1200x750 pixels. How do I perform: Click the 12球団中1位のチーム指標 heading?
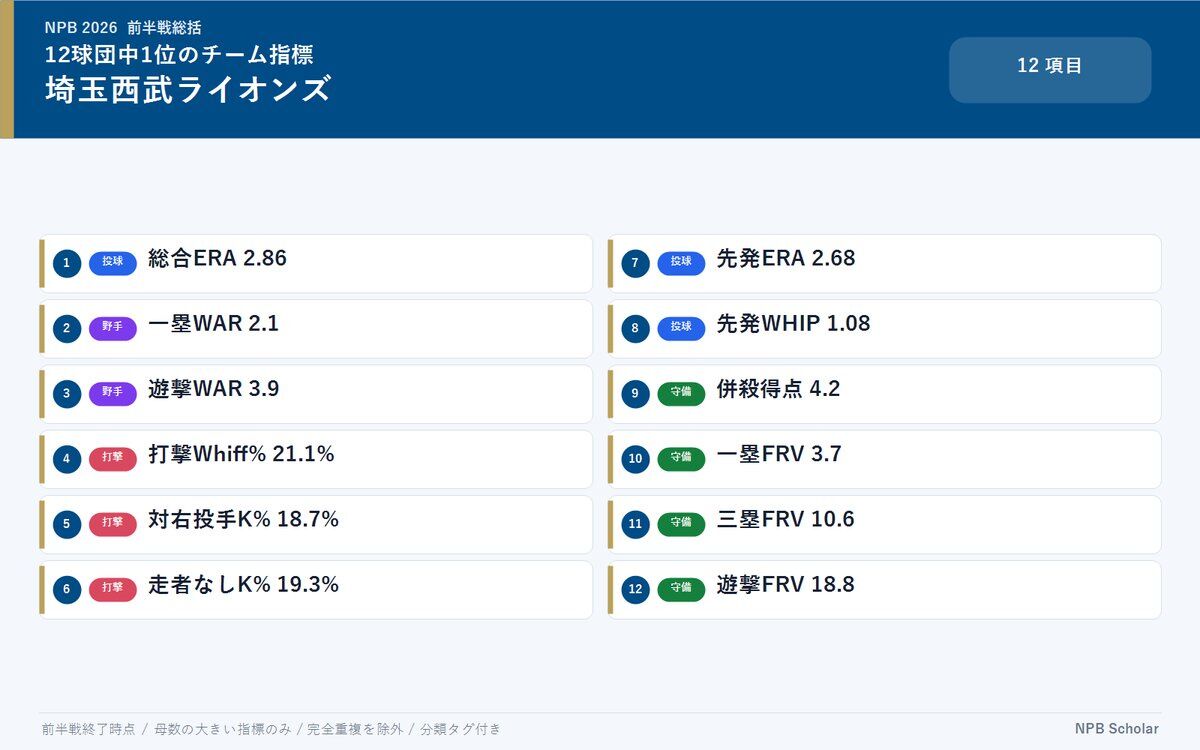click(179, 54)
